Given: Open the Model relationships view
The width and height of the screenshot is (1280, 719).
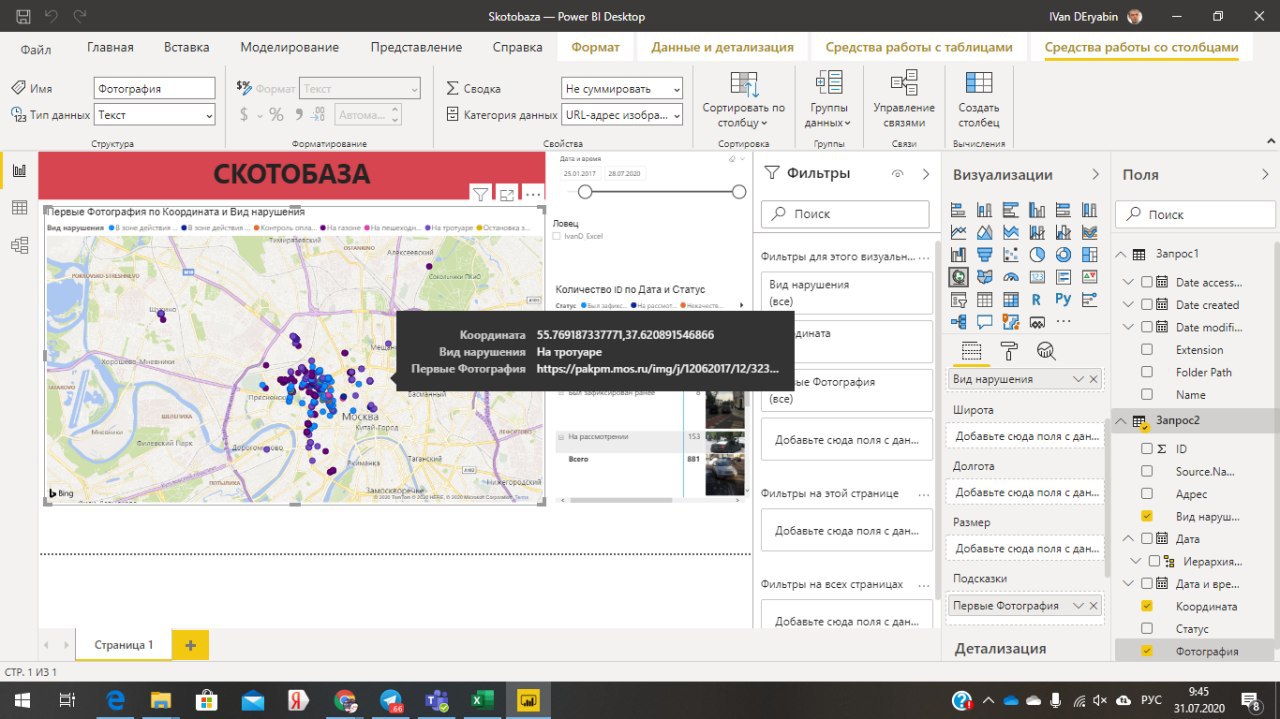Looking at the screenshot, I should (19, 245).
